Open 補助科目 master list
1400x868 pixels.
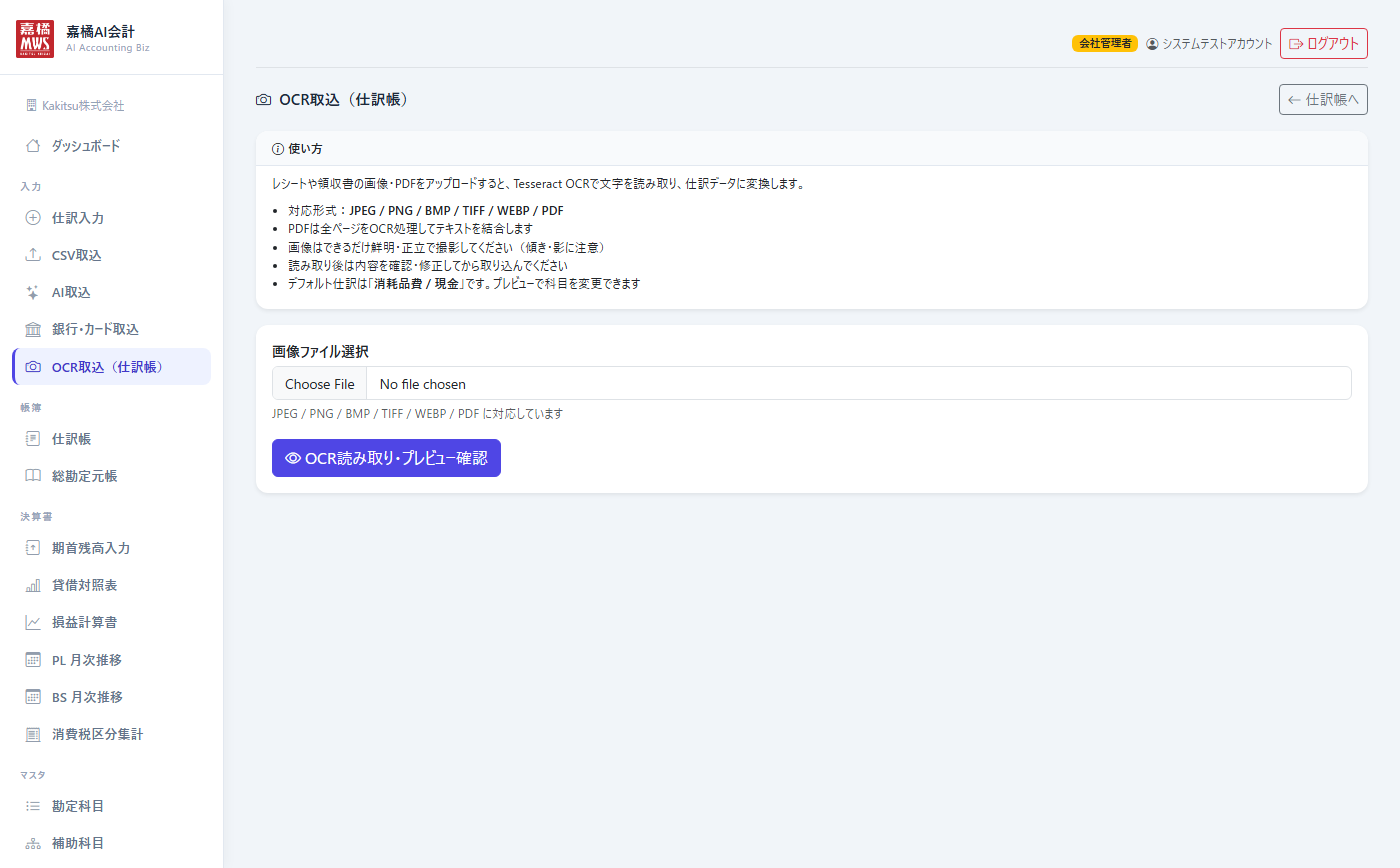coord(112,843)
